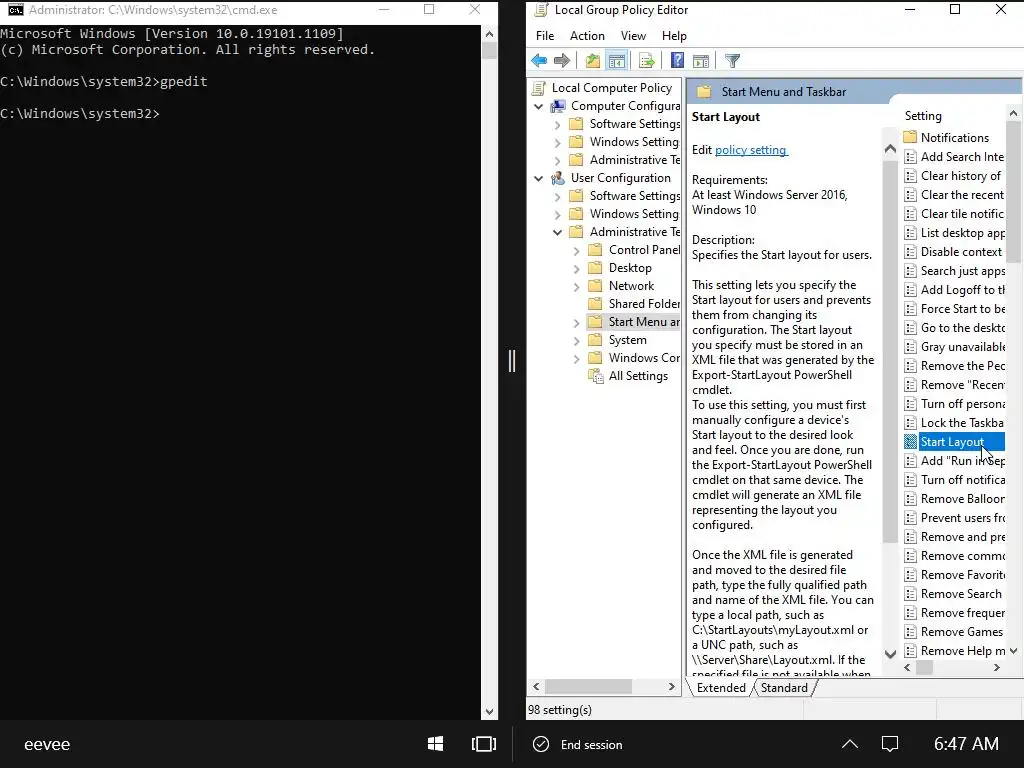Image resolution: width=1024 pixels, height=768 pixels.
Task: Open the View menu
Action: click(633, 36)
